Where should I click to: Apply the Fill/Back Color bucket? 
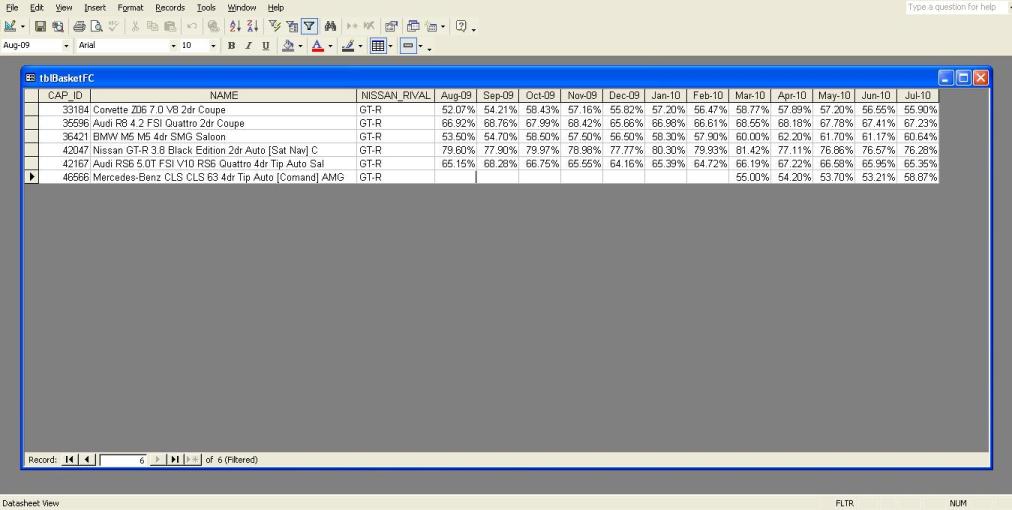(x=288, y=46)
